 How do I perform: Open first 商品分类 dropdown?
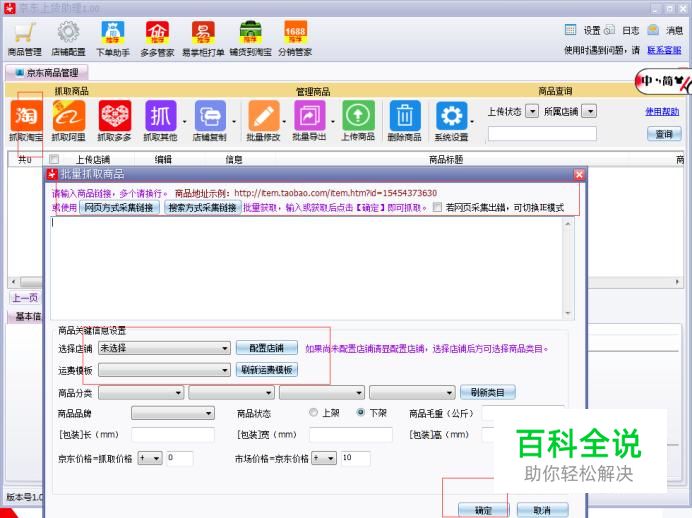141,392
